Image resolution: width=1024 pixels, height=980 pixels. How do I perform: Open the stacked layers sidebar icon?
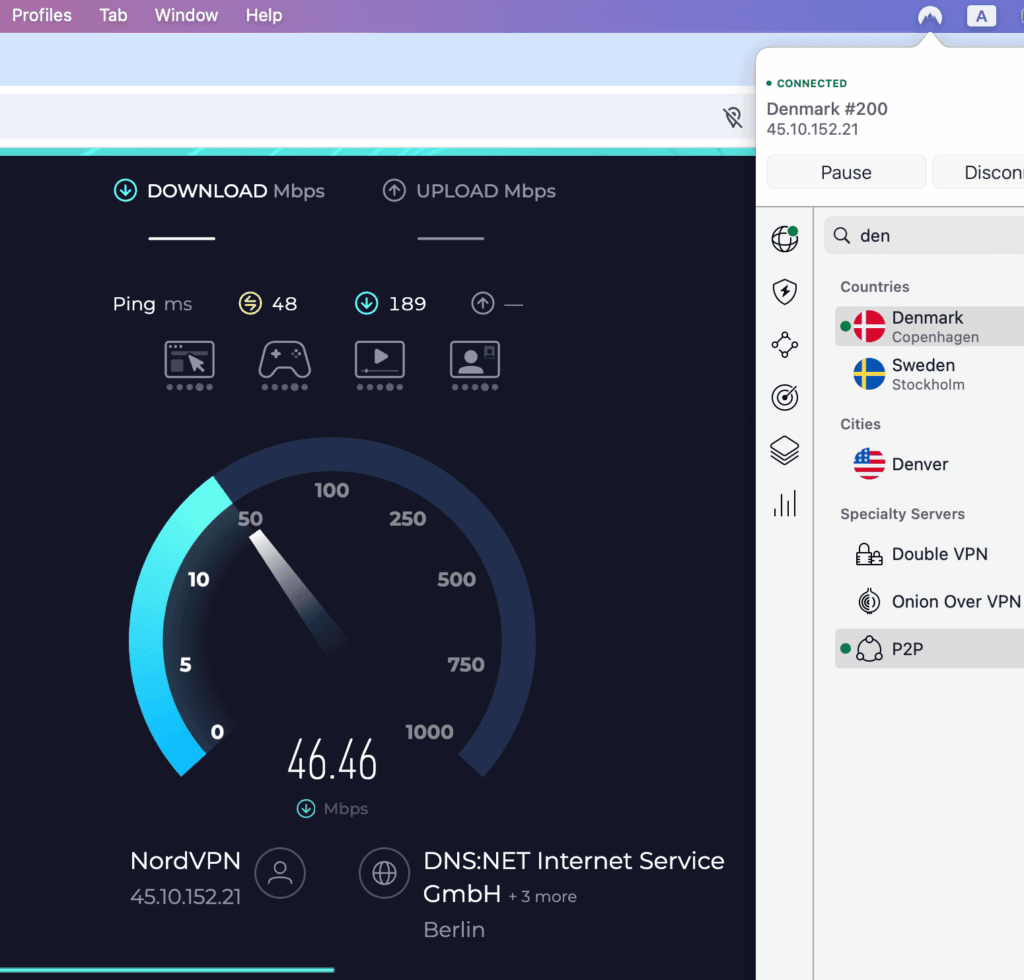(x=785, y=451)
